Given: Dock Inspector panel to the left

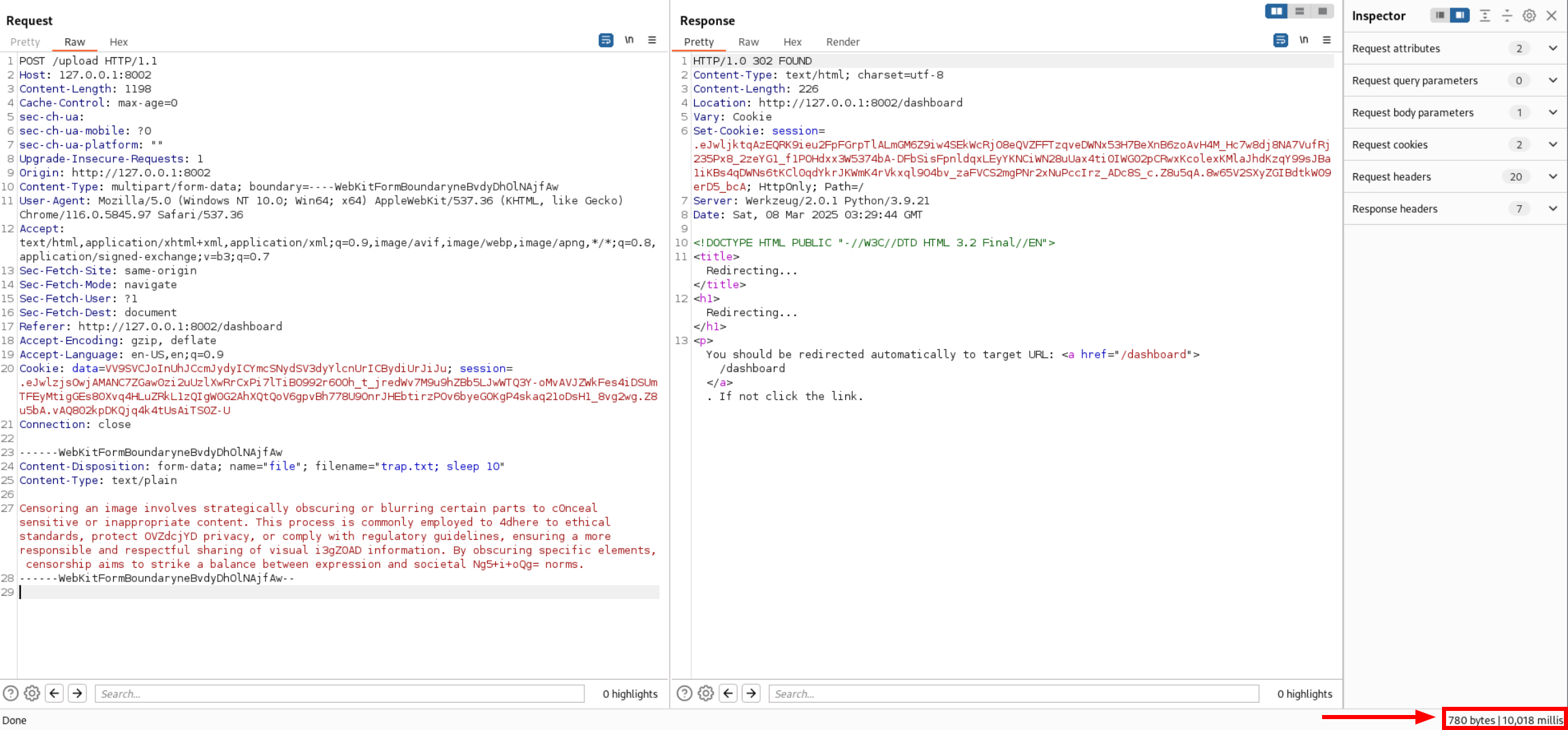Looking at the screenshot, I should click(x=1439, y=15).
